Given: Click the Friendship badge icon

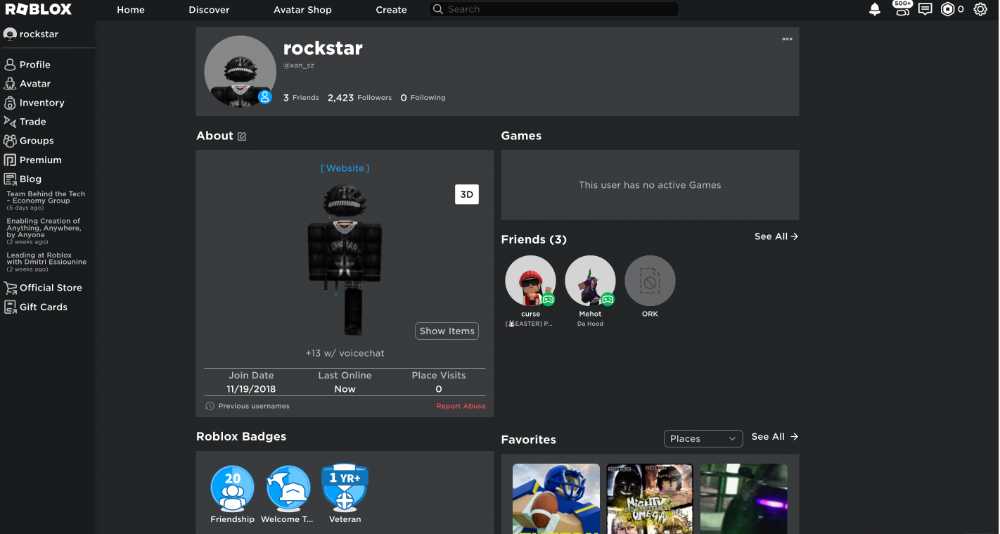Looking at the screenshot, I should [232, 487].
